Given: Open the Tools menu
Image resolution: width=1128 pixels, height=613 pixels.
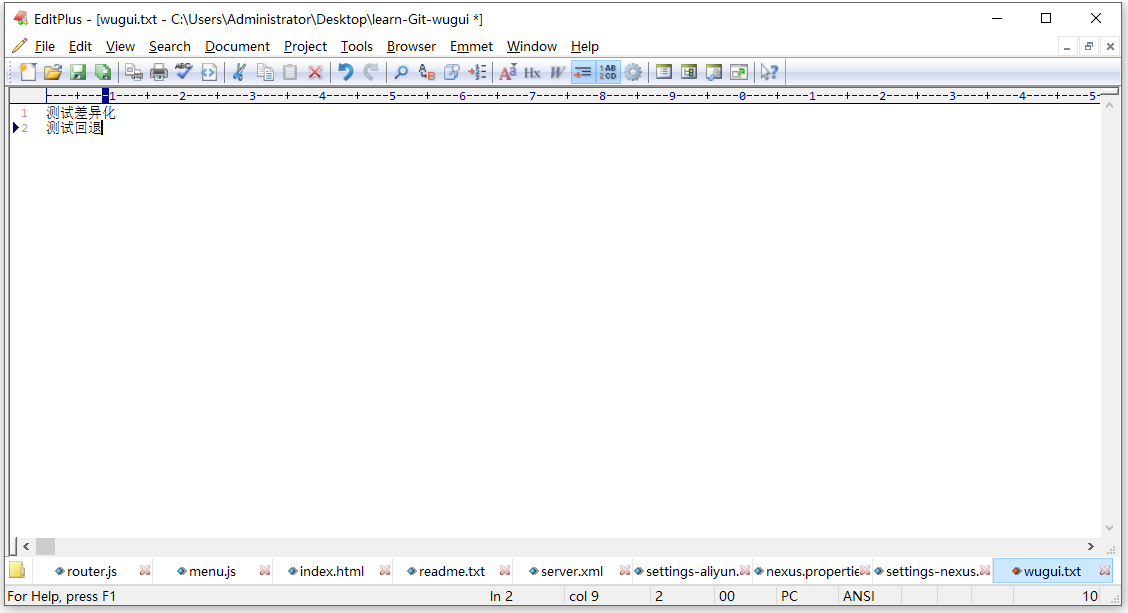Looking at the screenshot, I should [x=356, y=46].
